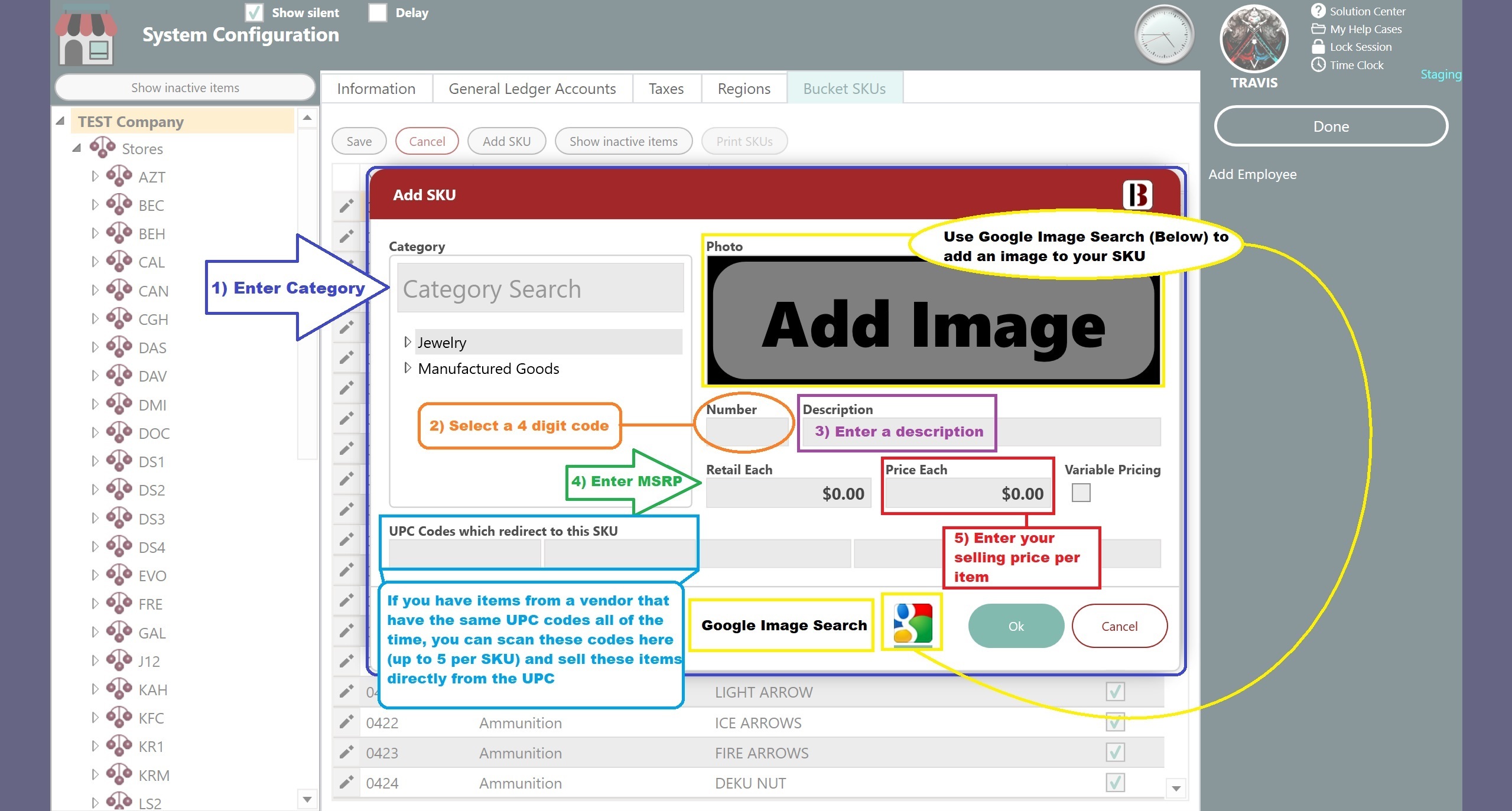The height and width of the screenshot is (811, 1512).
Task: Open Google Image Search icon
Action: 912,624
